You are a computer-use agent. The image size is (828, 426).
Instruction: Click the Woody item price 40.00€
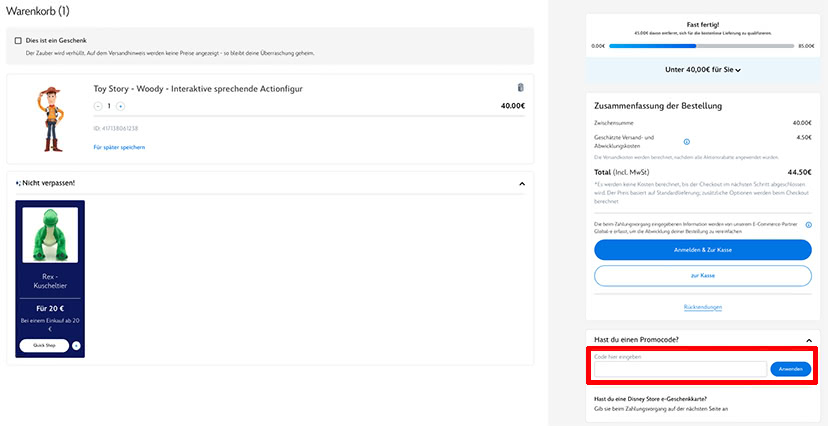[513, 106]
